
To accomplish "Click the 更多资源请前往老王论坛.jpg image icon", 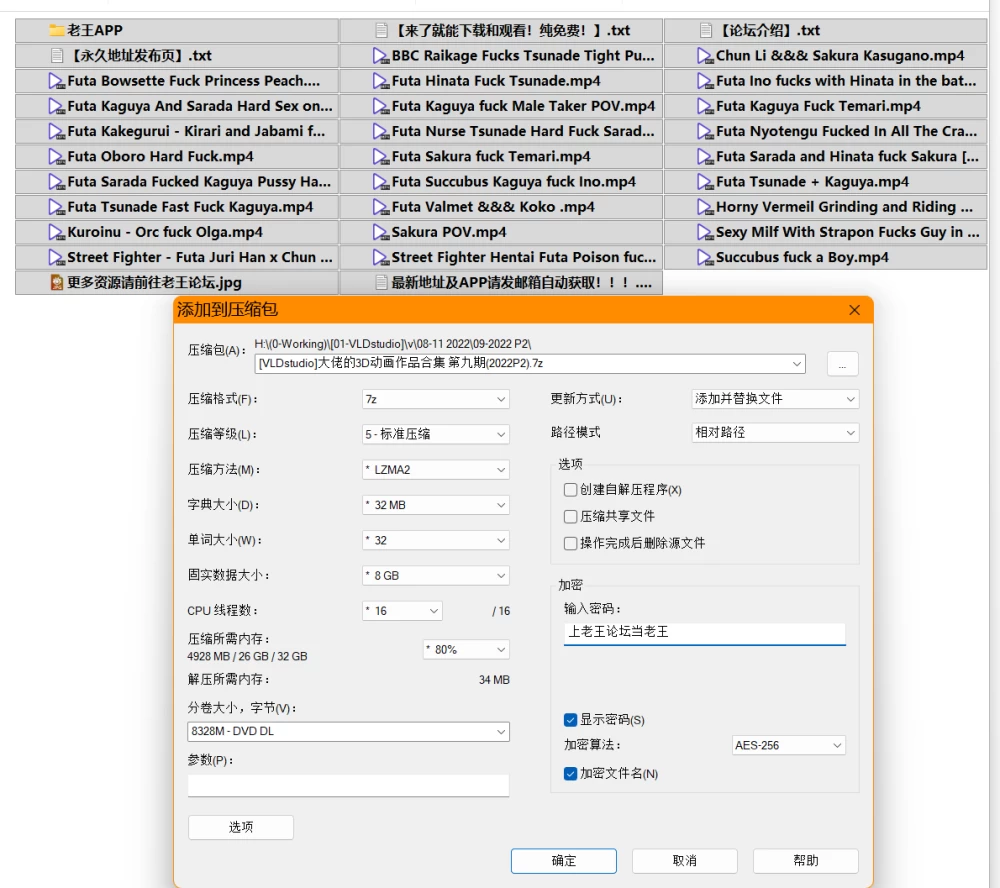I will pyautogui.click(x=57, y=283).
